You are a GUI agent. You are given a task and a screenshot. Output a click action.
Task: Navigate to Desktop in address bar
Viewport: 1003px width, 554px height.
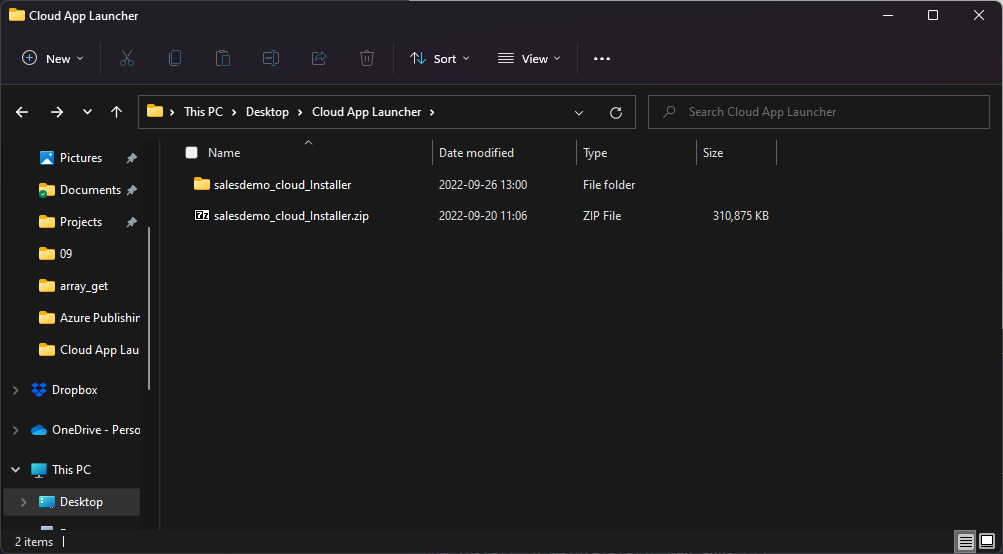point(267,112)
